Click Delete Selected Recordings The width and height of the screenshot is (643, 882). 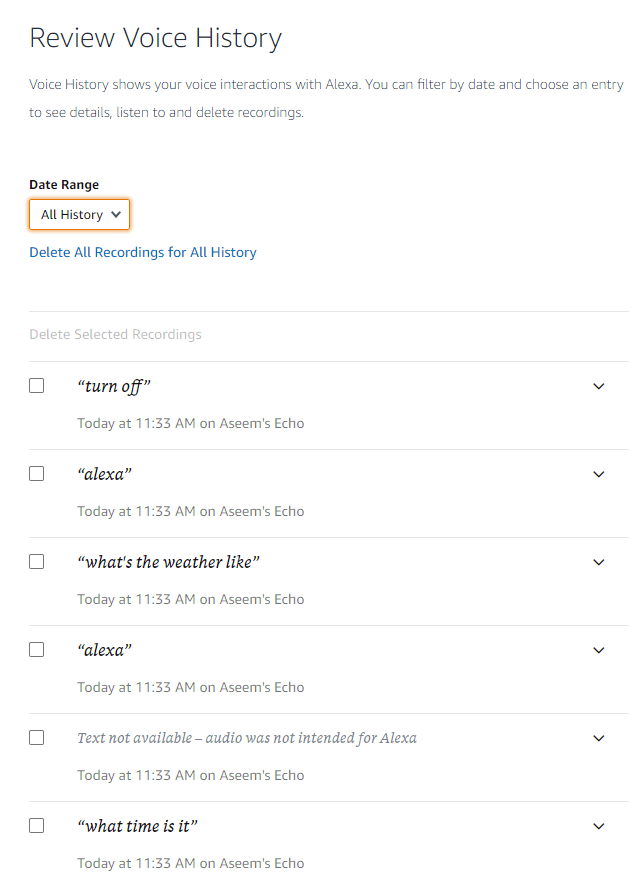coord(115,334)
